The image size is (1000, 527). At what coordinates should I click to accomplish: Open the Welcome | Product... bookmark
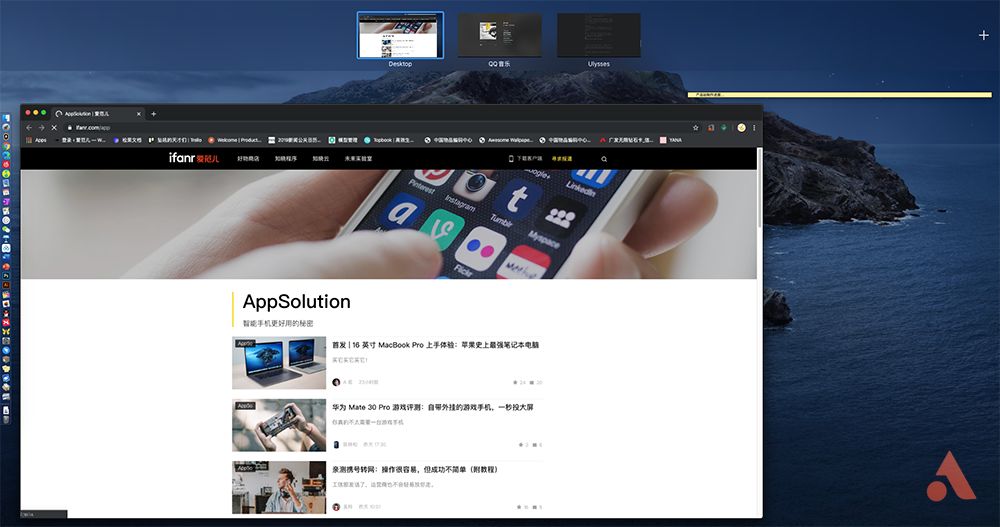pos(235,140)
